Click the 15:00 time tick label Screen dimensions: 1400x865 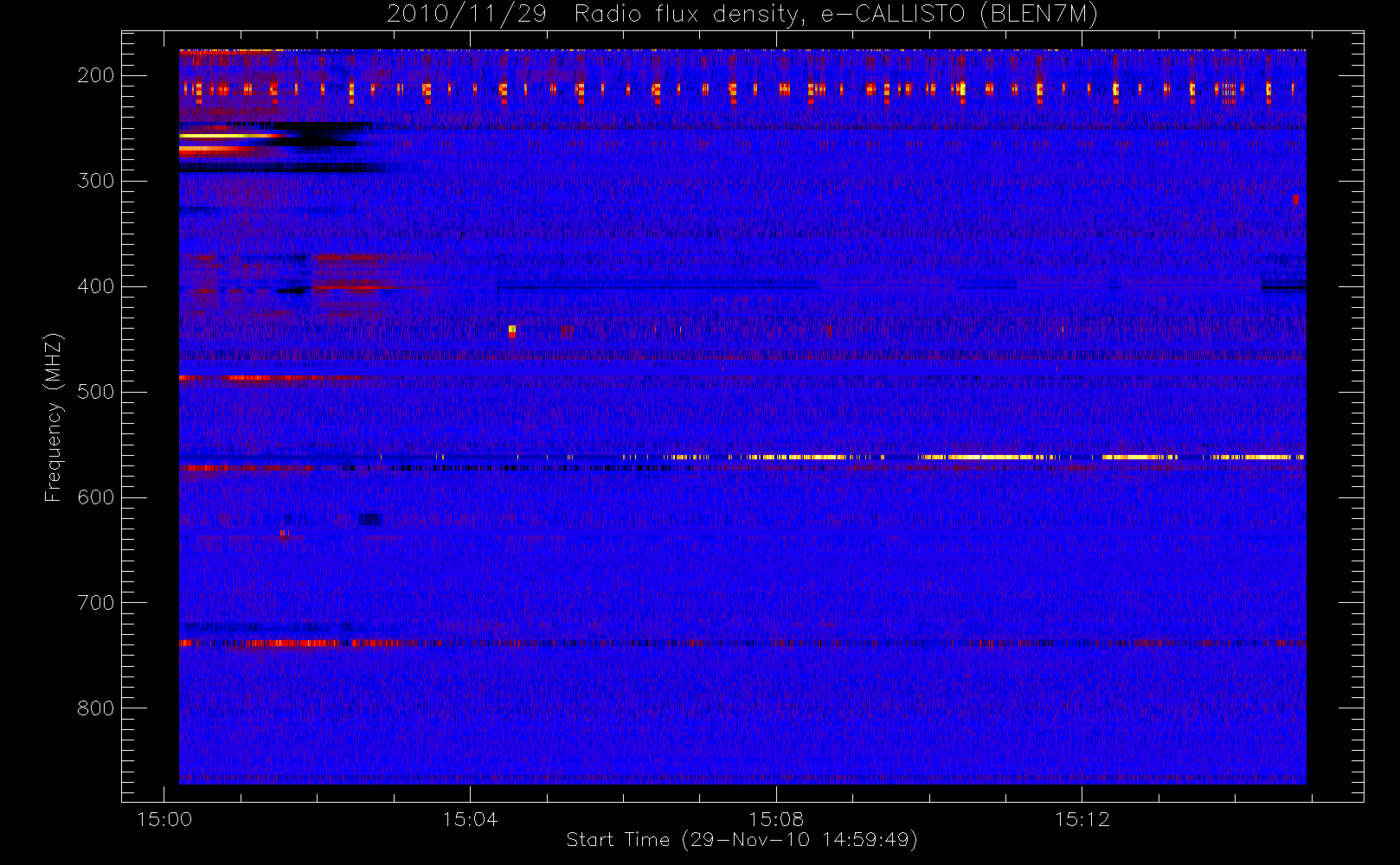[164, 819]
